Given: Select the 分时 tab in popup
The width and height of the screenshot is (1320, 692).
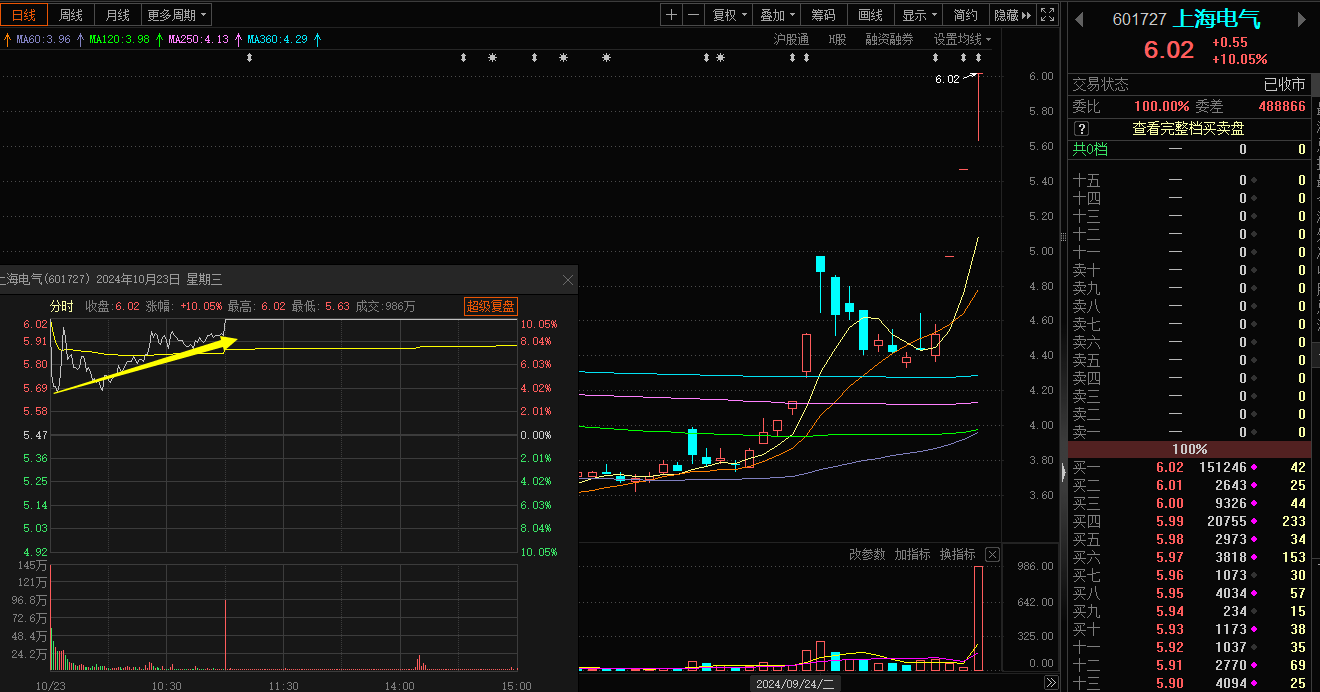Looking at the screenshot, I should click(62, 306).
